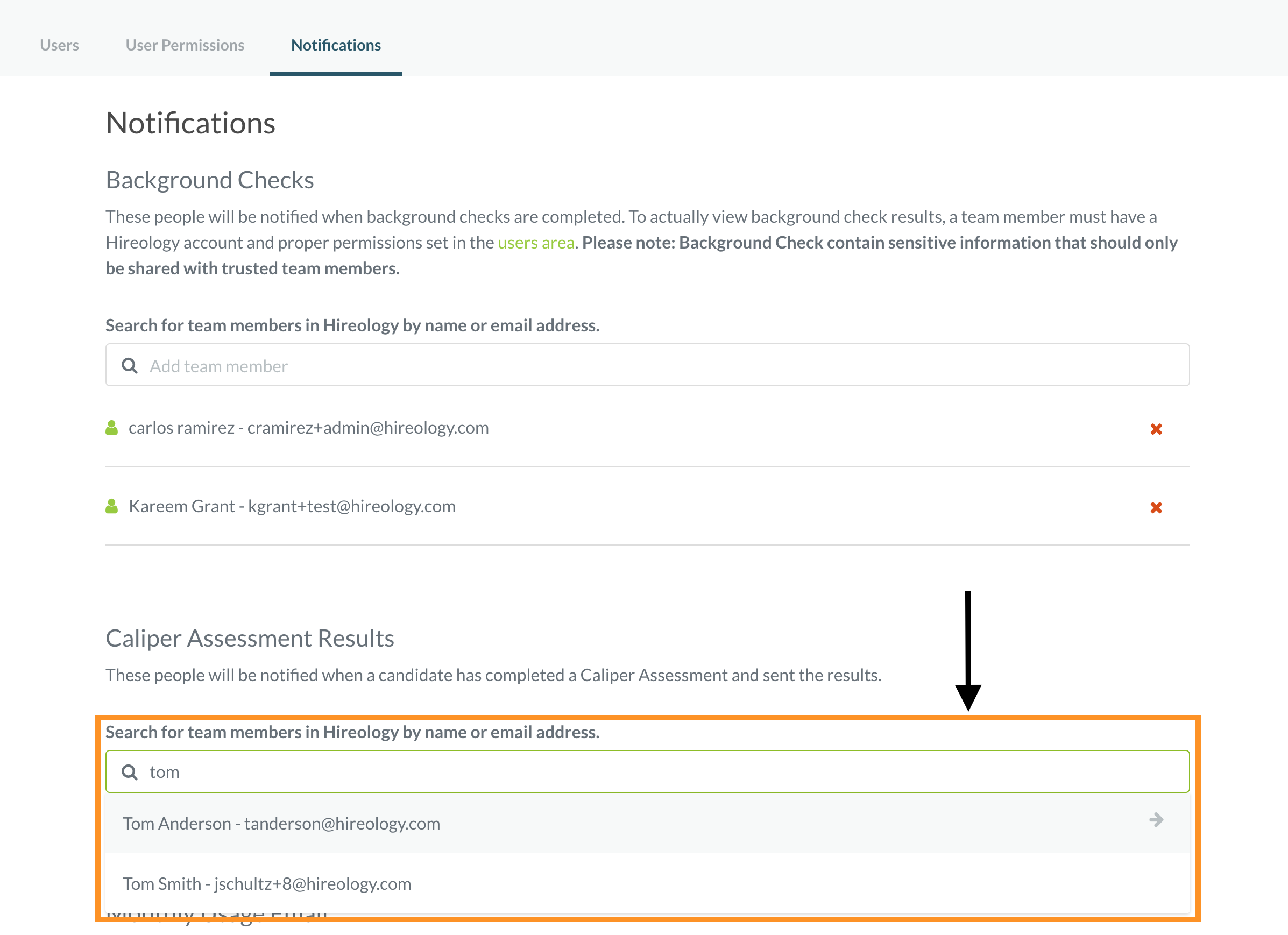Click into the Caliper search box containing 'tom'
The image size is (1288, 935).
pos(647,772)
